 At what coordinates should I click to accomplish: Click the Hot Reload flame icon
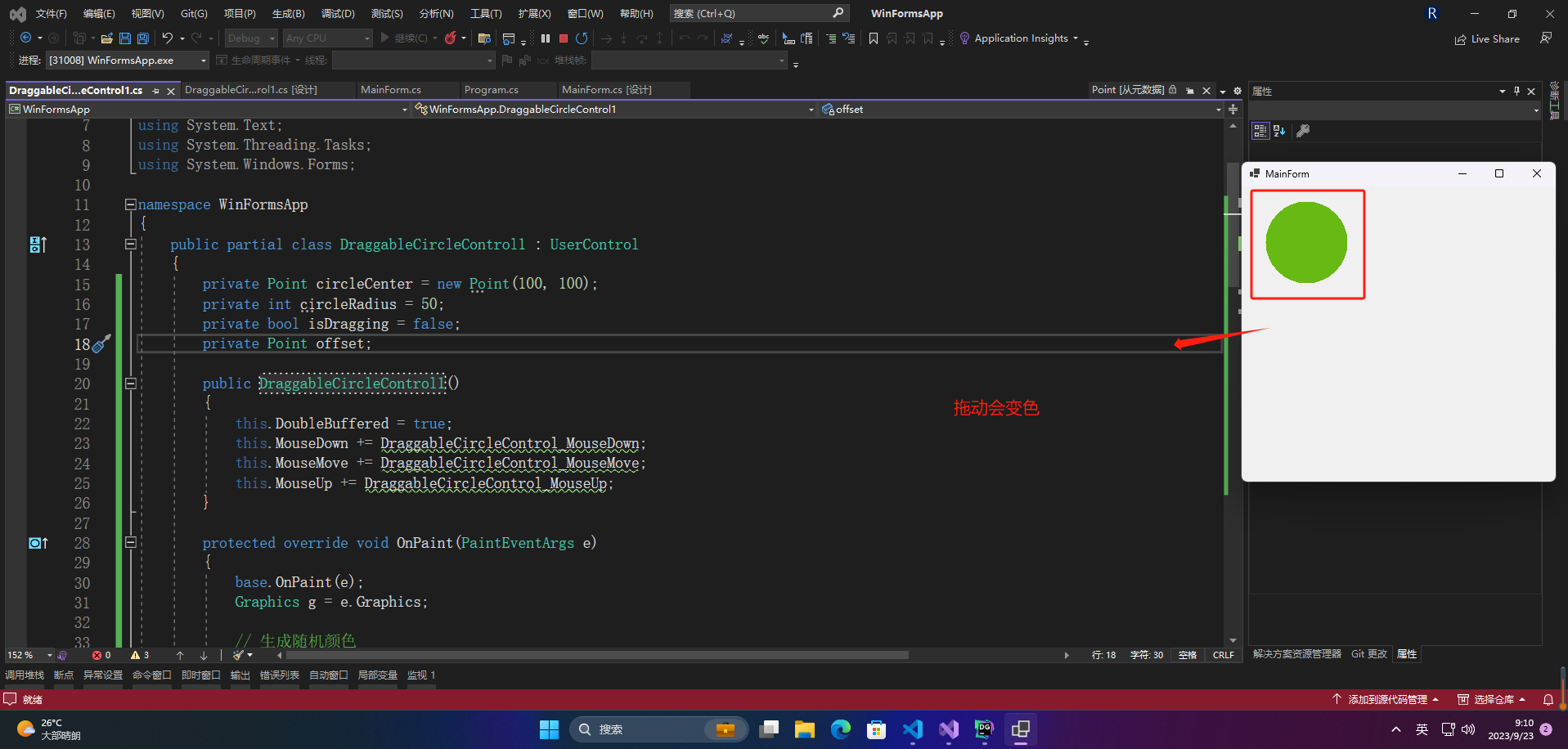click(450, 38)
